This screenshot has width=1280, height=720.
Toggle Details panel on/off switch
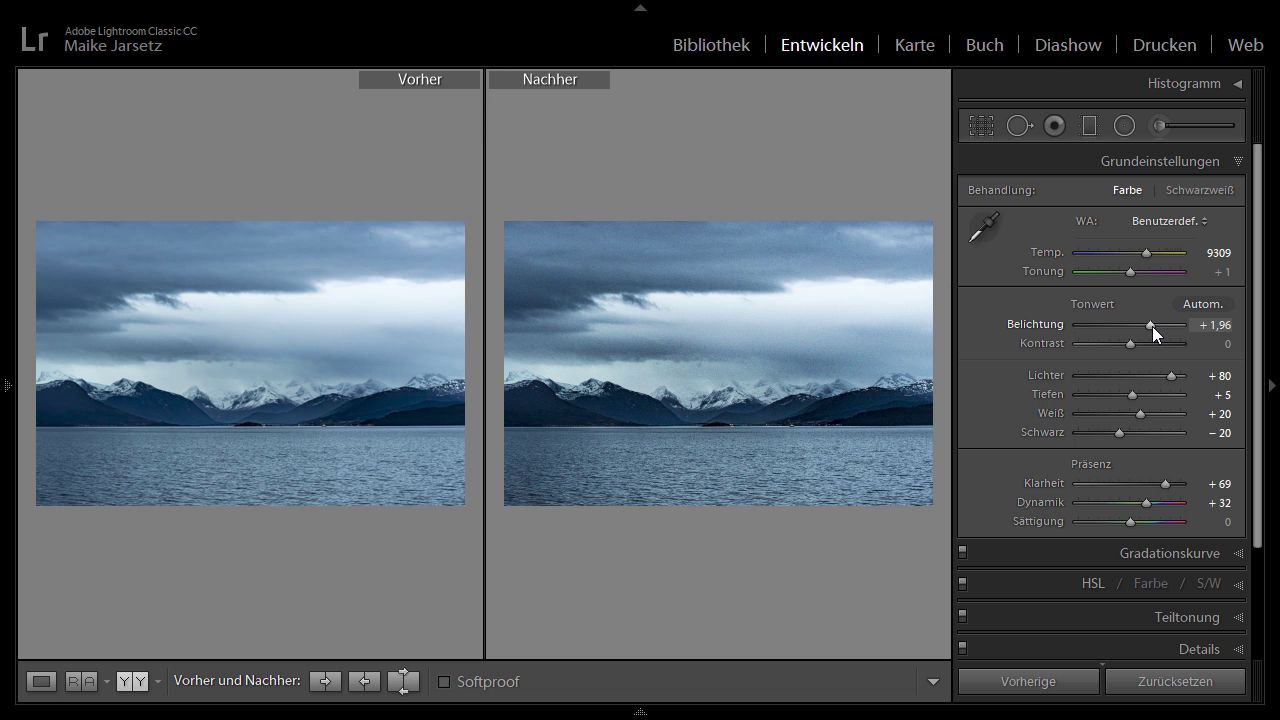pyautogui.click(x=963, y=648)
